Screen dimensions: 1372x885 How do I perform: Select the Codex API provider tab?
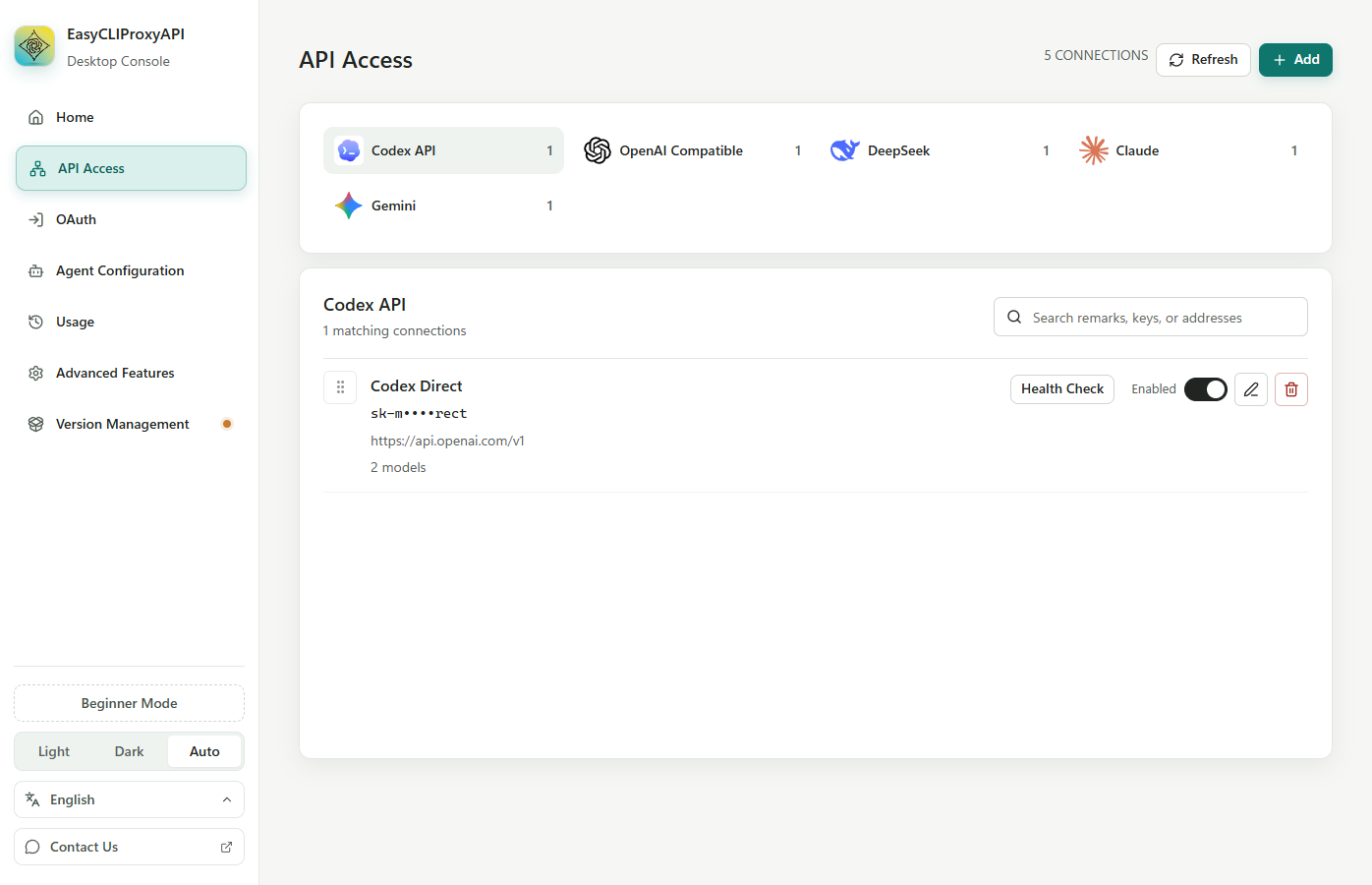tap(443, 150)
